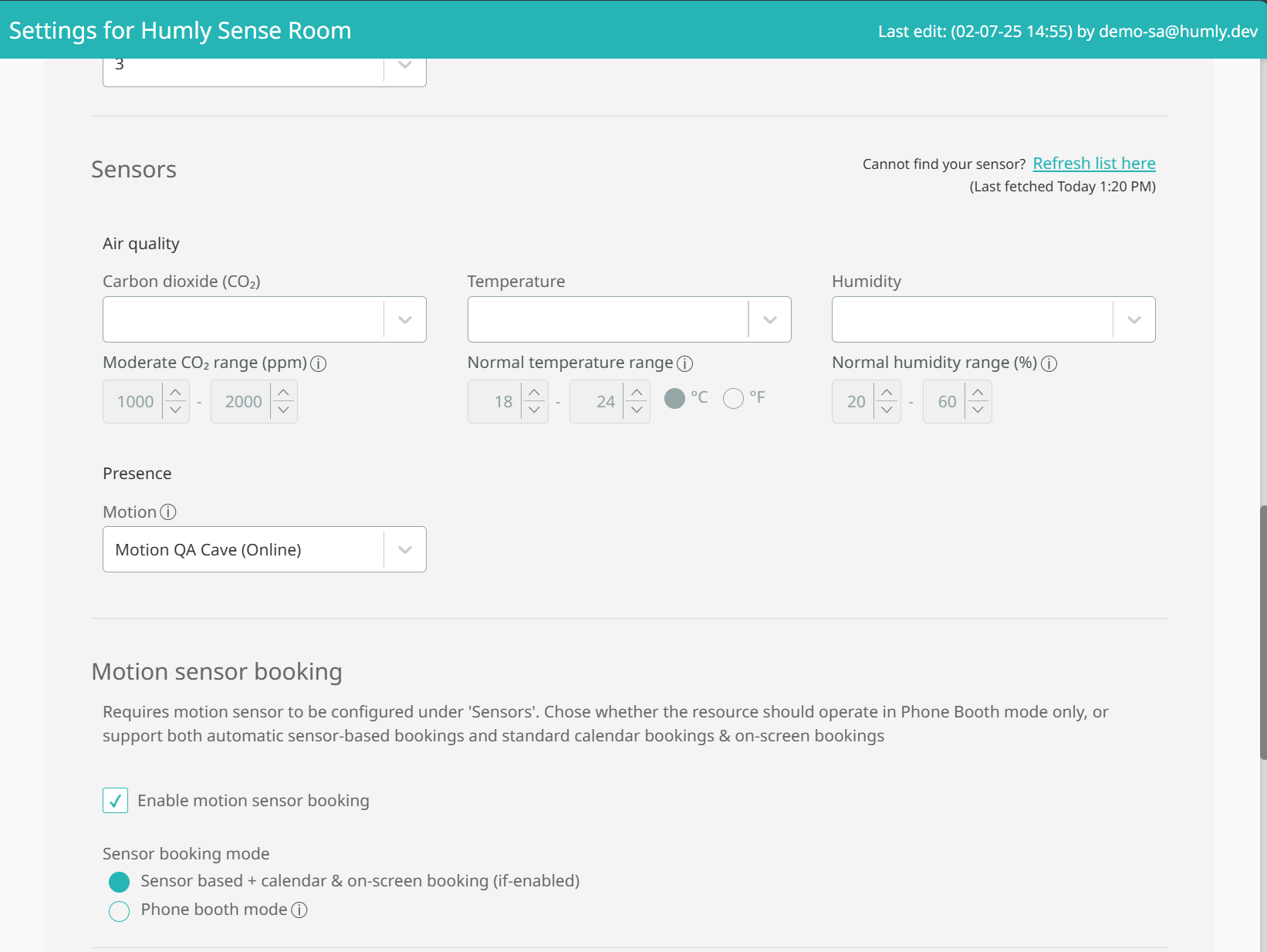The image size is (1267, 952).
Task: Click the Phone booth mode info icon
Action: [x=299, y=910]
